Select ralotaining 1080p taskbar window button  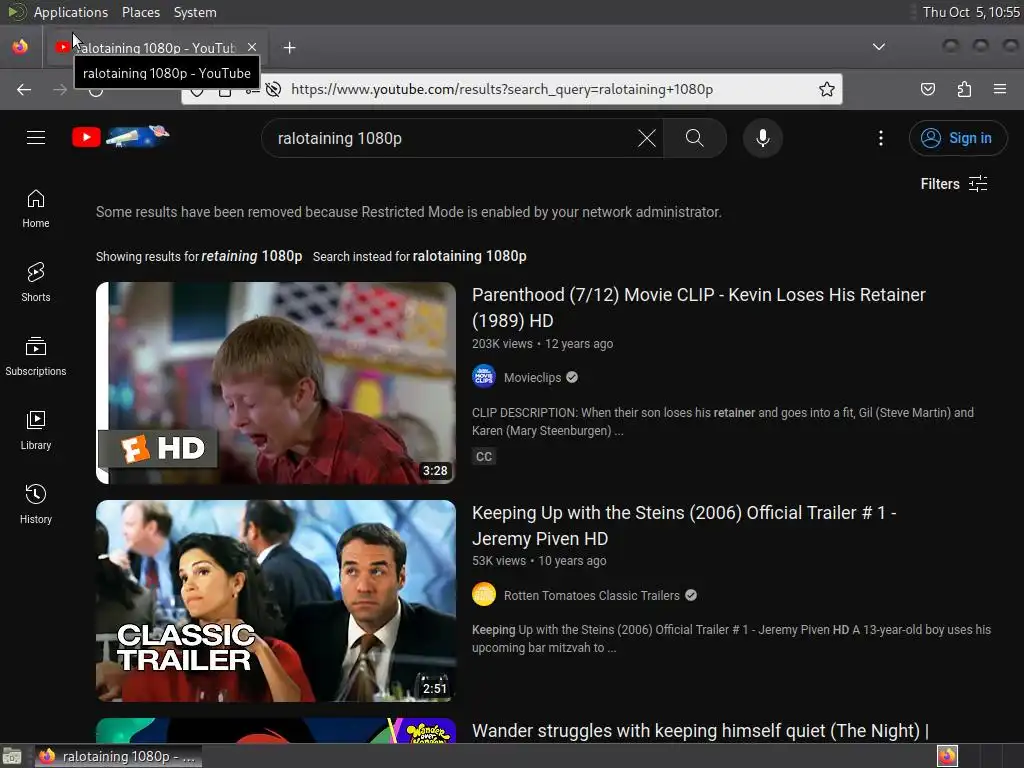(119, 756)
